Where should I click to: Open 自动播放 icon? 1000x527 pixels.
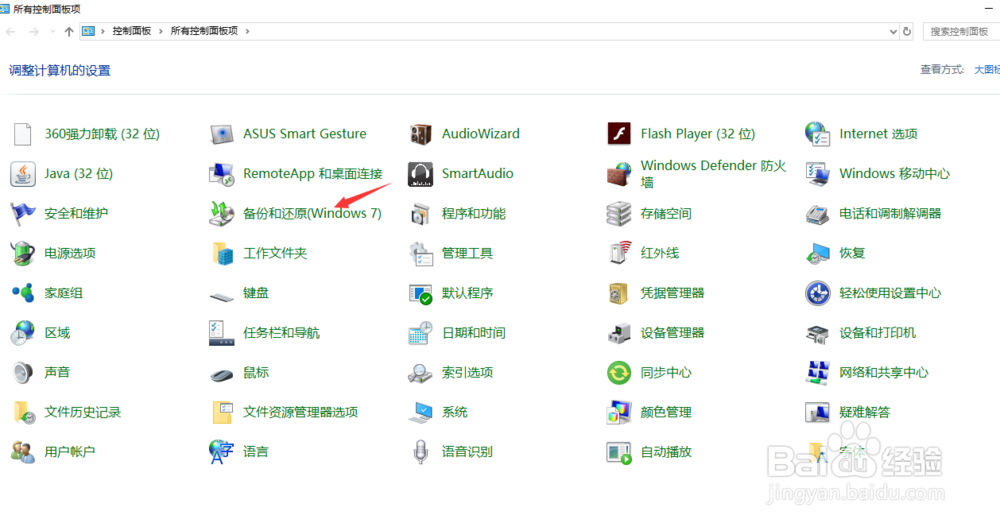click(x=619, y=453)
